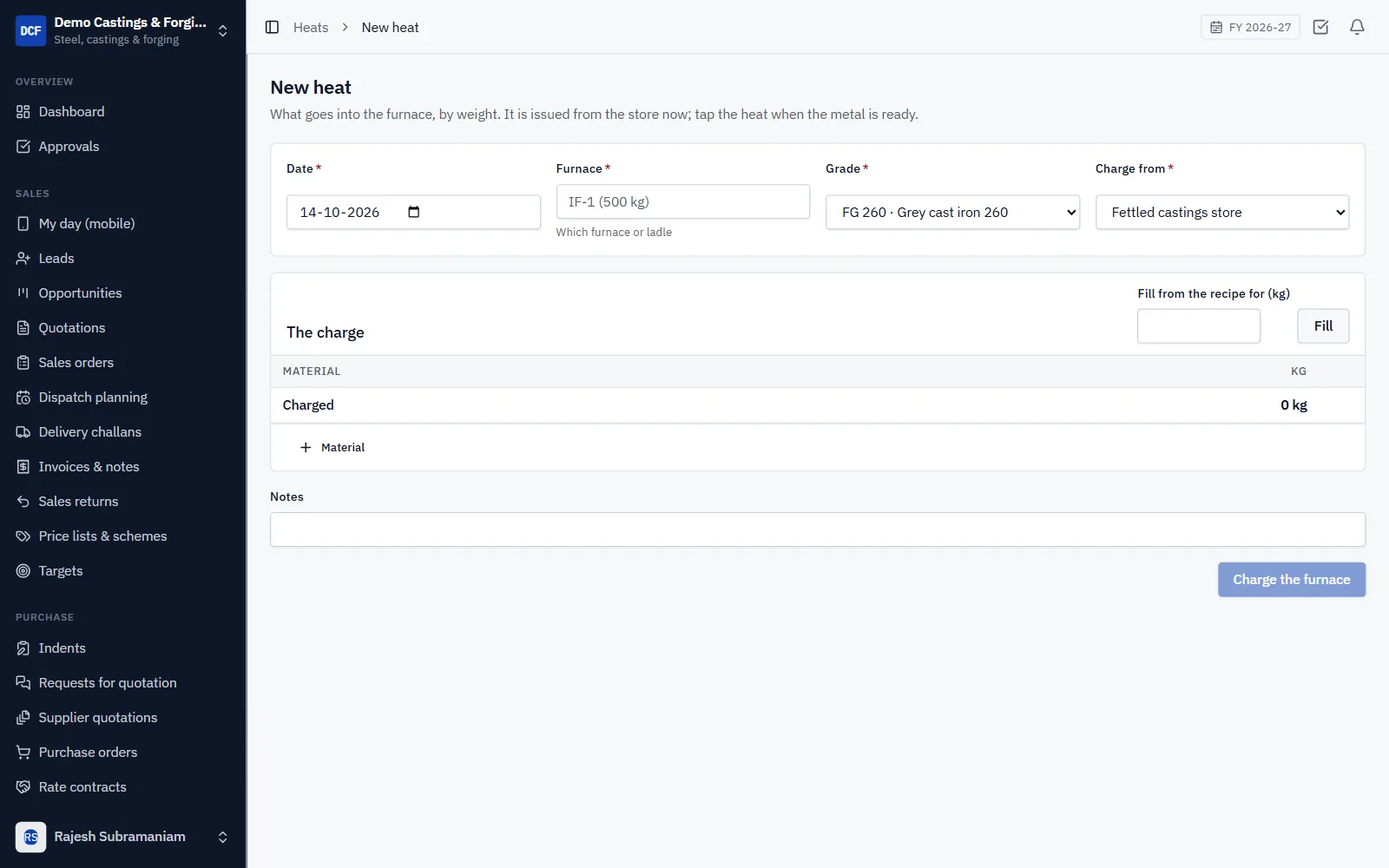Open the date picker calendar icon
Screen dimensions: 1389x868
click(x=413, y=212)
